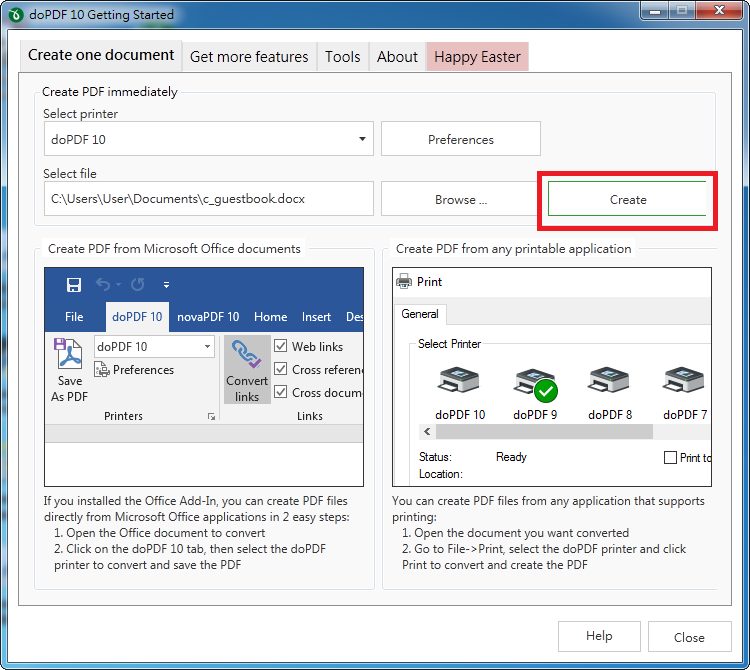Screen dimensions: 750x670
Task: Toggle the Cross document checkbox
Action: [280, 392]
